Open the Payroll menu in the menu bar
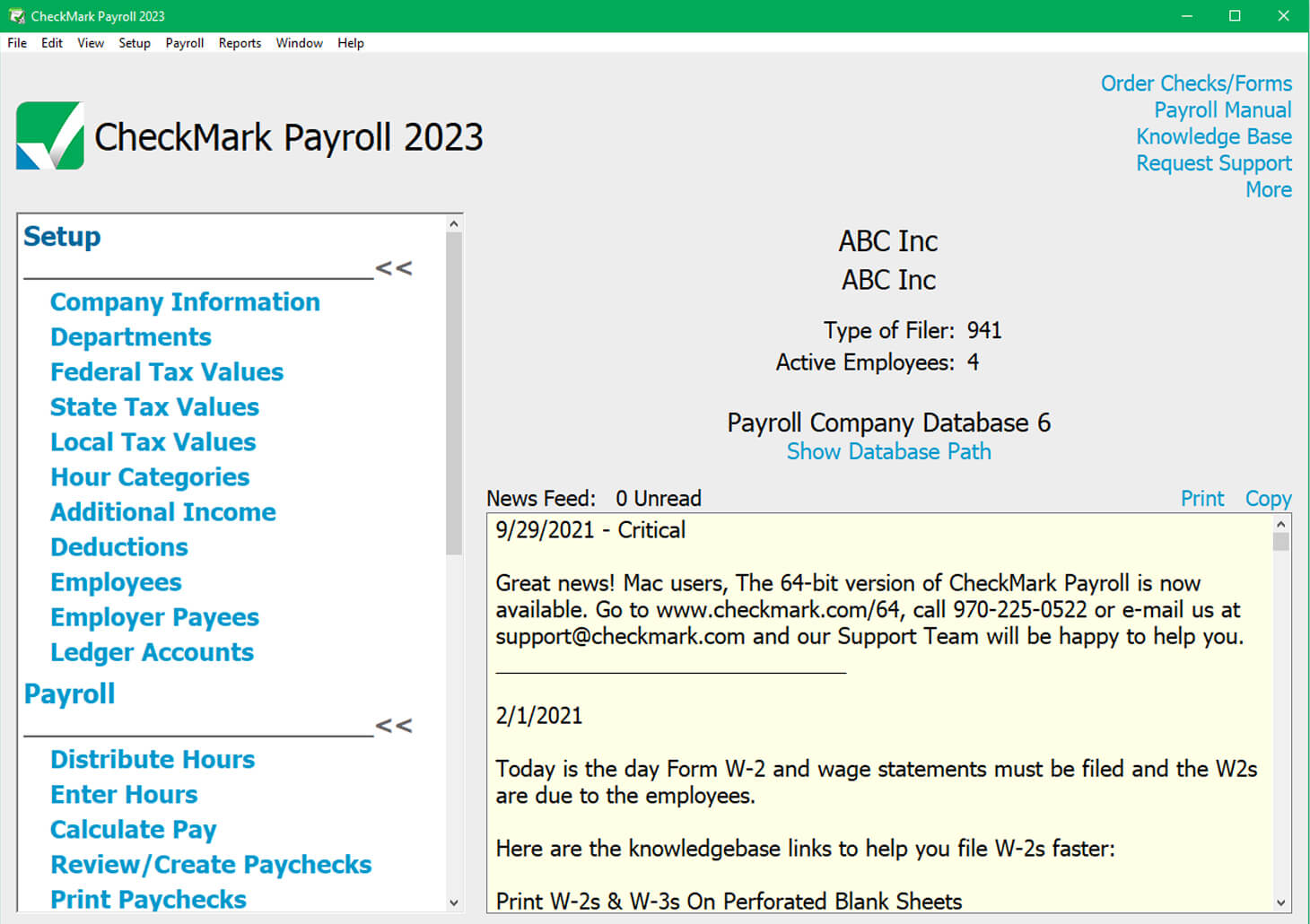The width and height of the screenshot is (1310, 924). (185, 43)
